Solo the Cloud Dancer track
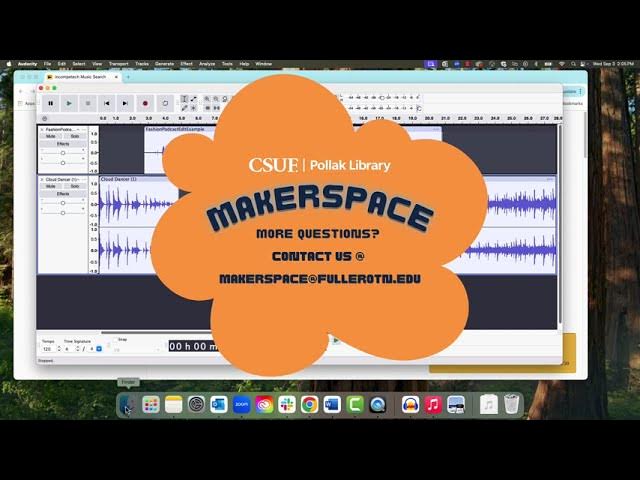This screenshot has width=640, height=480. [x=75, y=186]
